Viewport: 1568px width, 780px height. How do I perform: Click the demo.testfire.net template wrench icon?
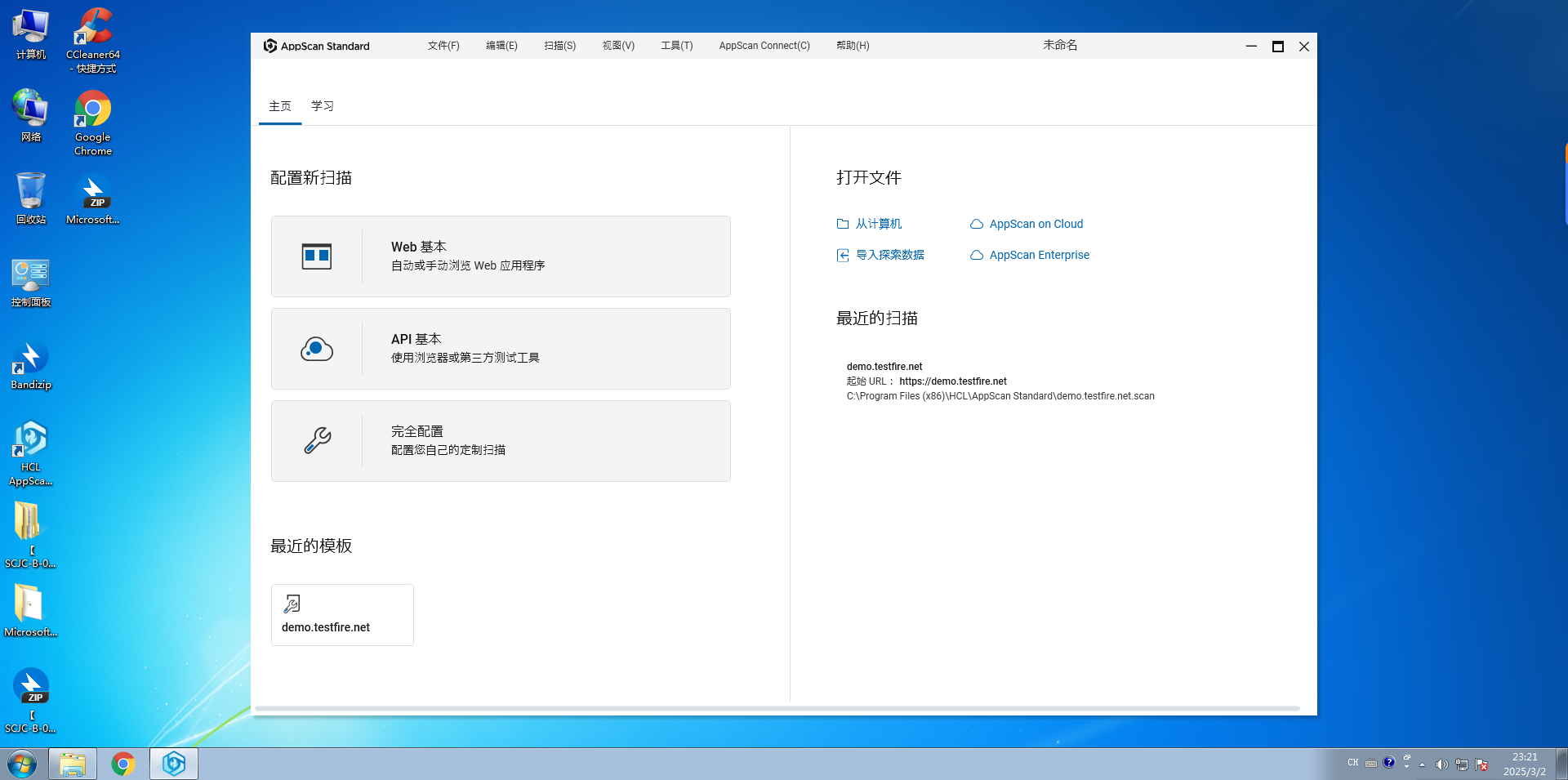(292, 604)
